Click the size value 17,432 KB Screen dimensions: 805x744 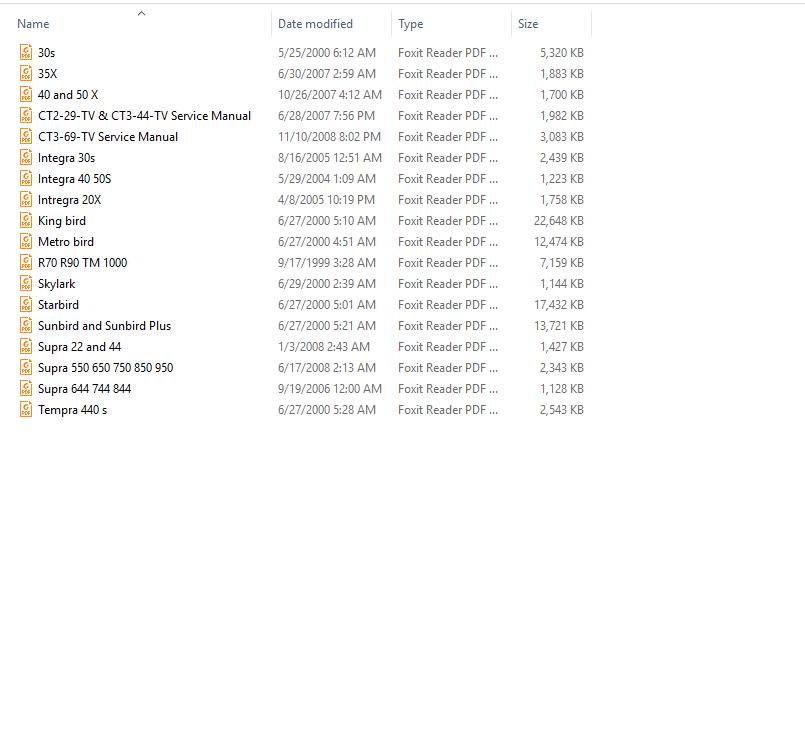[559, 305]
